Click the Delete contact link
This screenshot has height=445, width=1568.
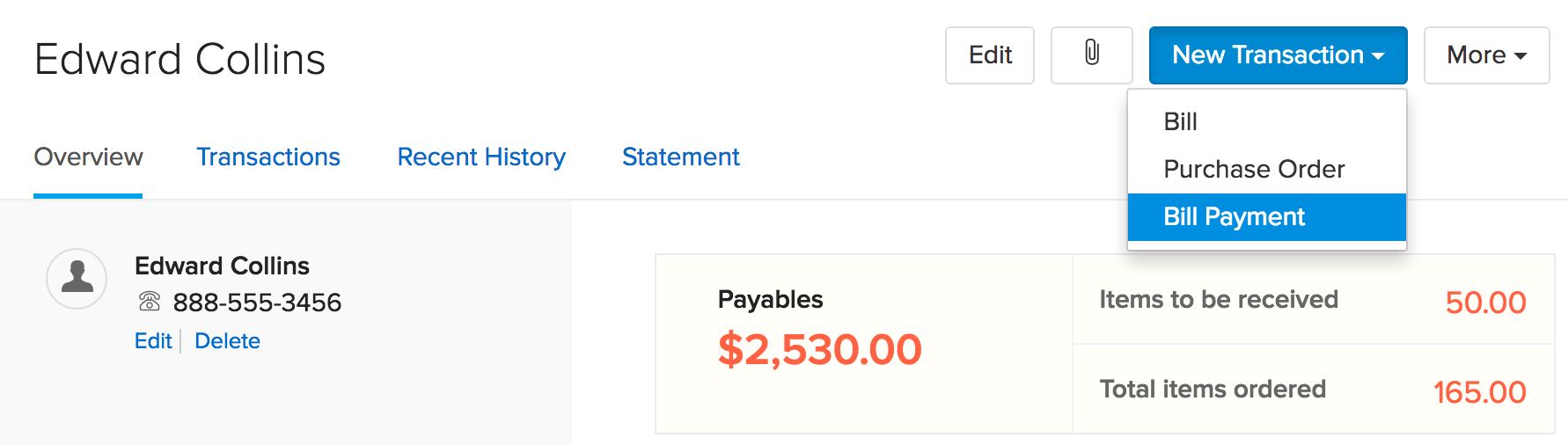tap(227, 340)
